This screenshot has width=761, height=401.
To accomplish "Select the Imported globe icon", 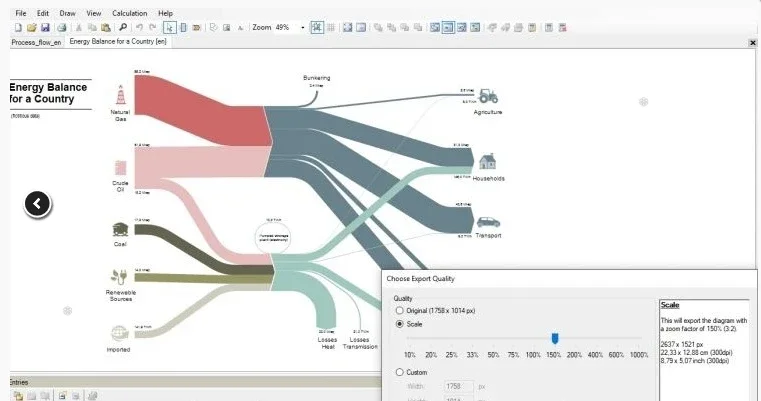I will click(118, 334).
